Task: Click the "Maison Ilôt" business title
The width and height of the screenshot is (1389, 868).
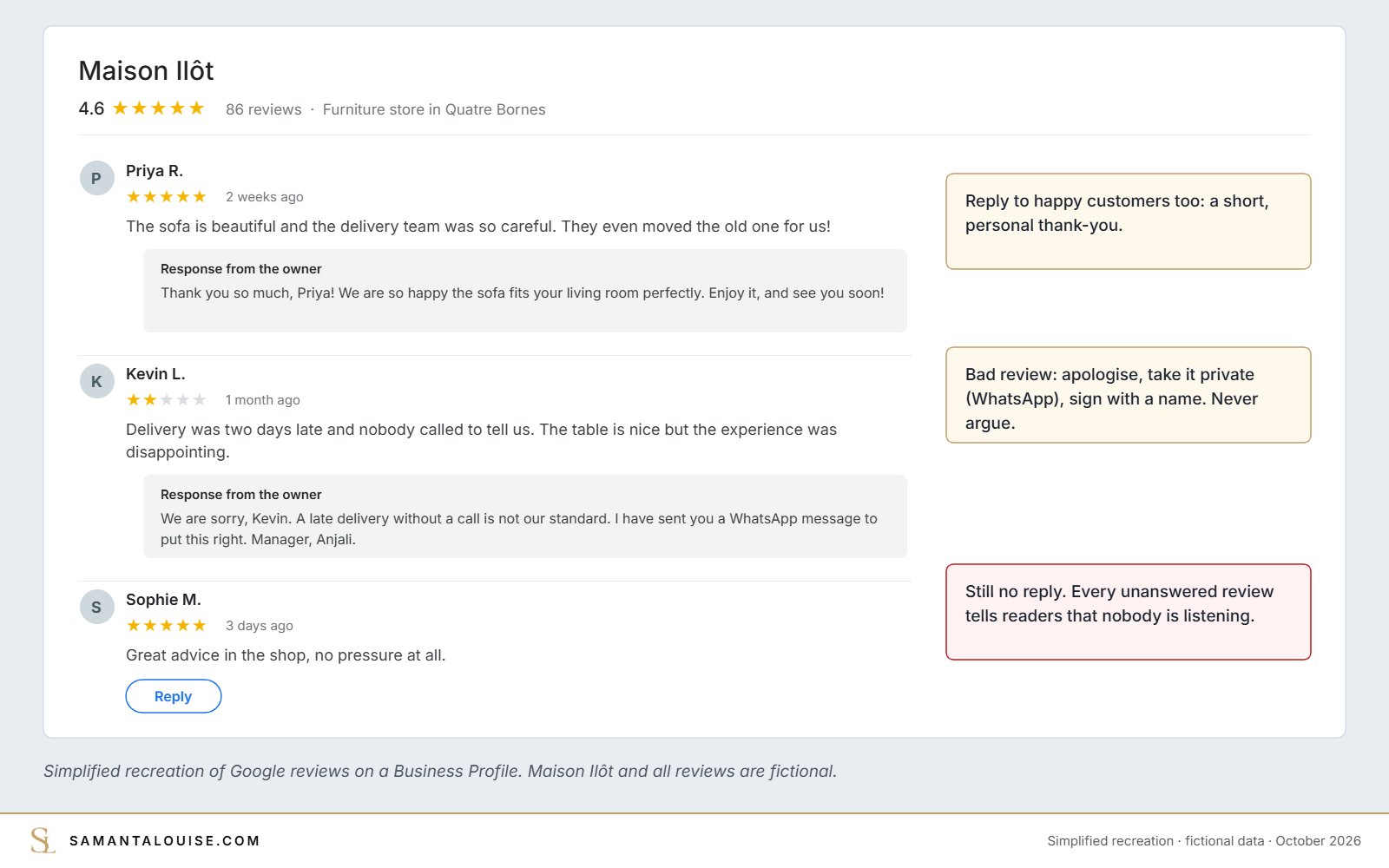Action: [146, 70]
